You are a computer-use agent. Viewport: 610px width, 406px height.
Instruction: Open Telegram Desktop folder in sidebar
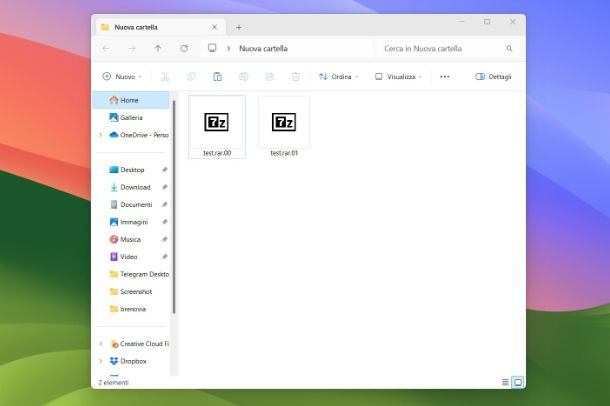click(x=139, y=274)
